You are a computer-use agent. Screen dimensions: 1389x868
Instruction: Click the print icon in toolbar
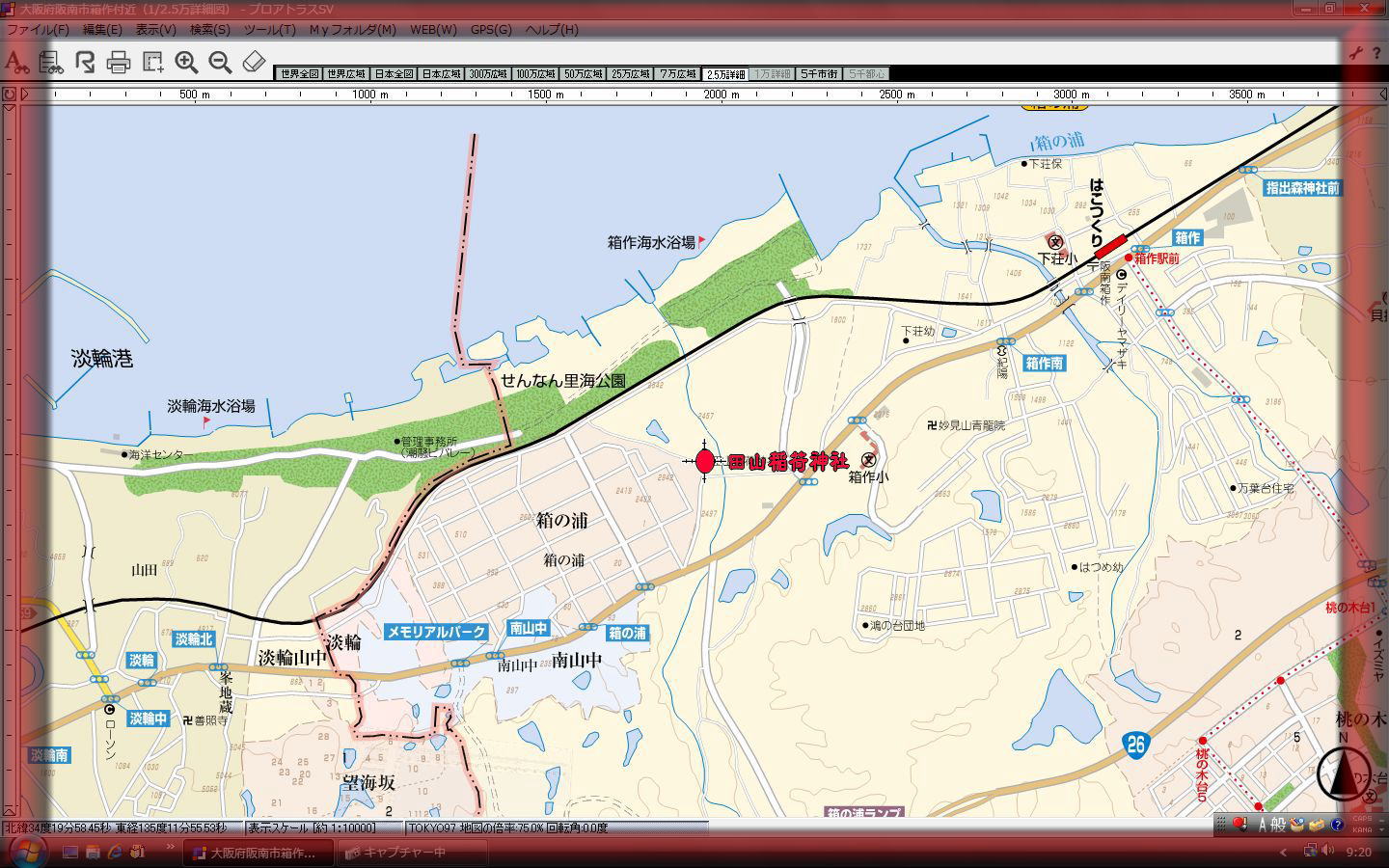119,63
